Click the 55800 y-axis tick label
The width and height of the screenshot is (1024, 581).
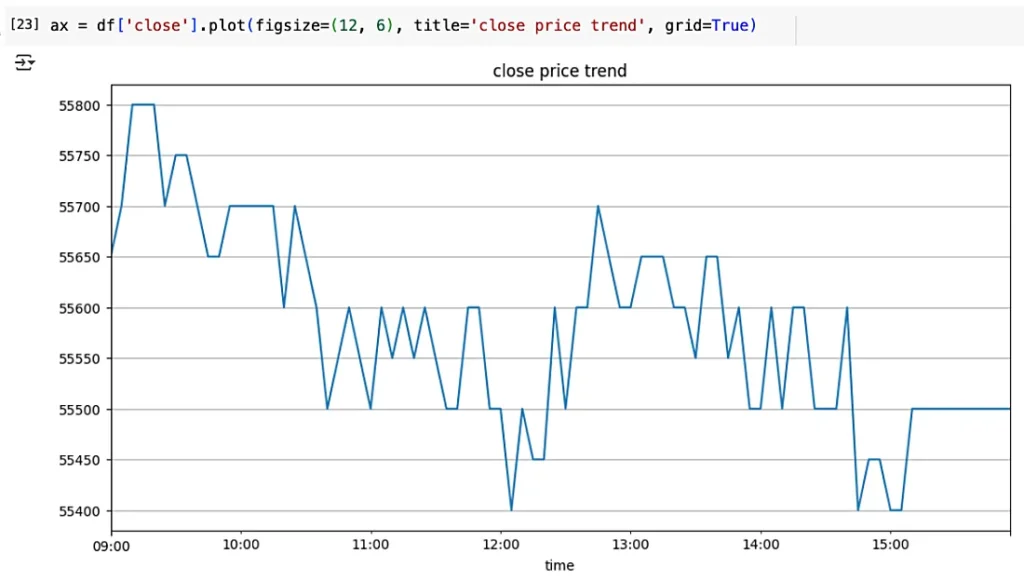coord(80,106)
